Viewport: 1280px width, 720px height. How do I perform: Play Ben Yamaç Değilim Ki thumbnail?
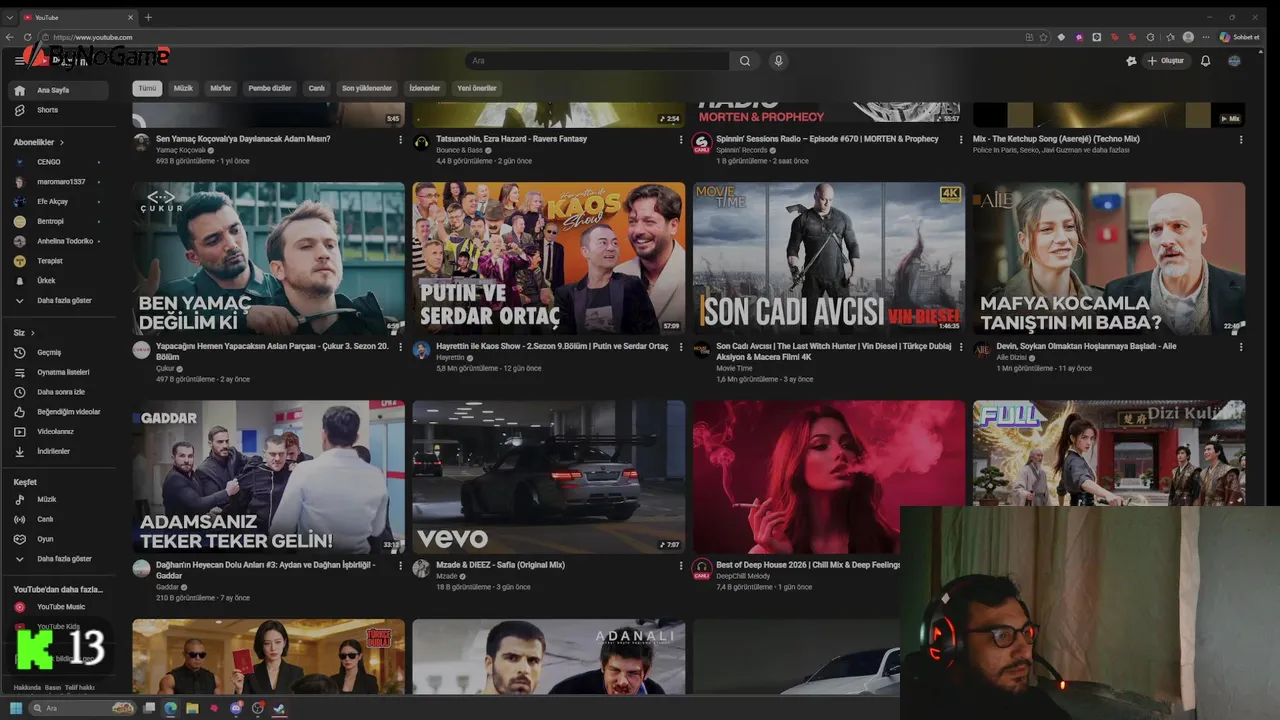(x=268, y=258)
